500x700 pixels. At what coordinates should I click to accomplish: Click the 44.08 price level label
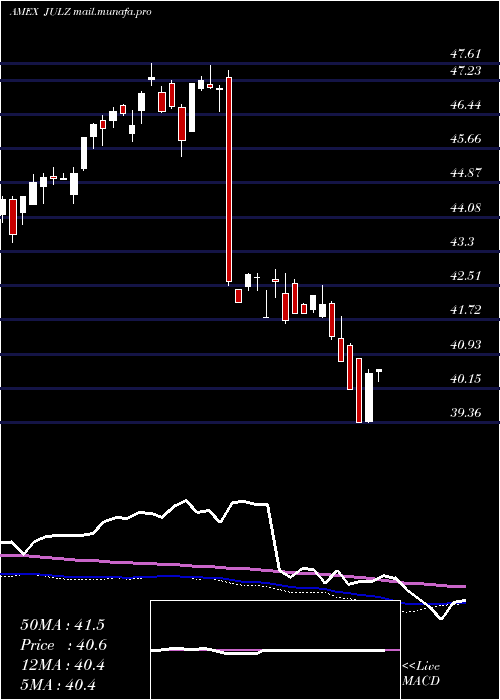tap(465, 208)
